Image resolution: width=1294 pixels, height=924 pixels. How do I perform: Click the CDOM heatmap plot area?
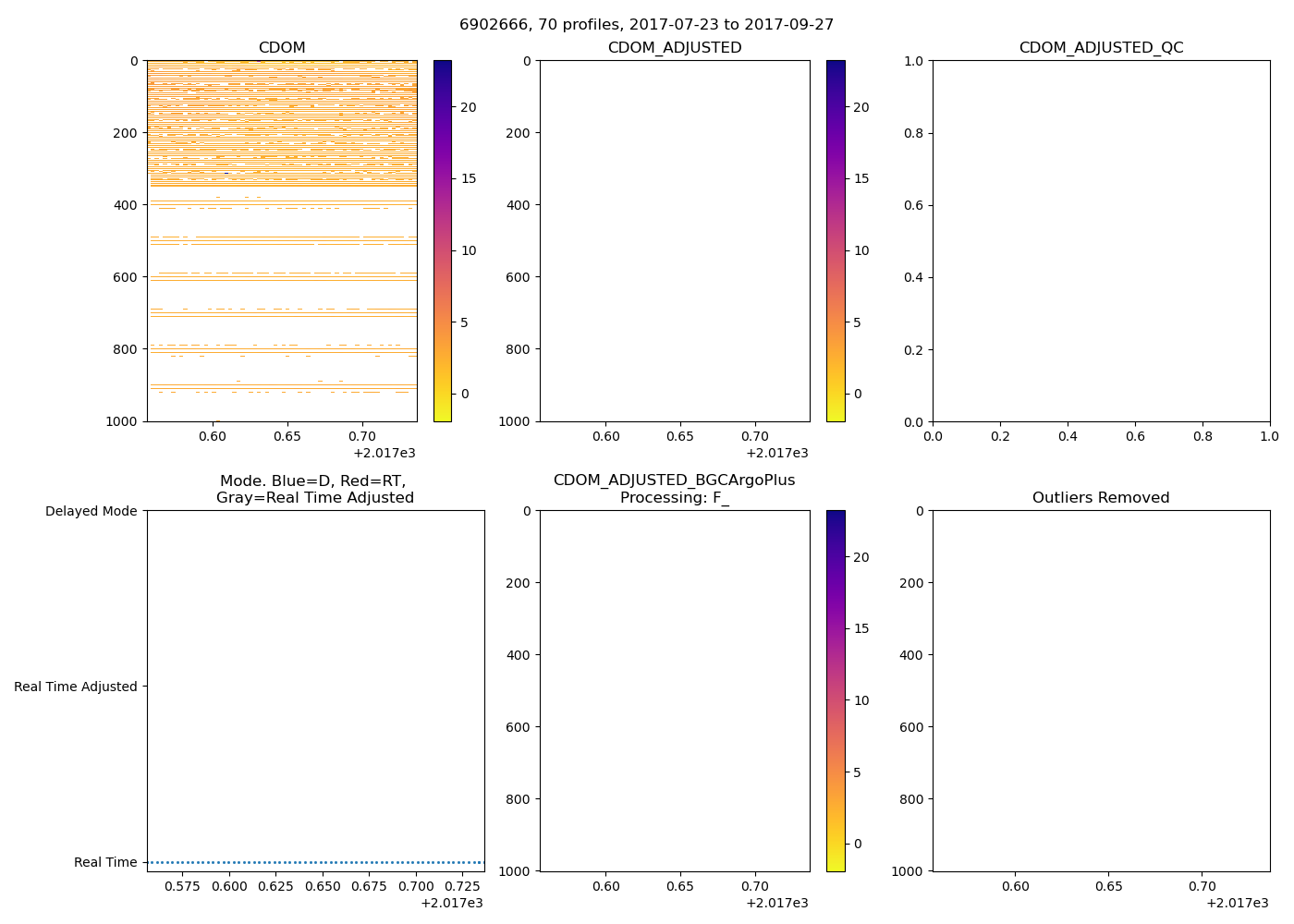[282, 240]
